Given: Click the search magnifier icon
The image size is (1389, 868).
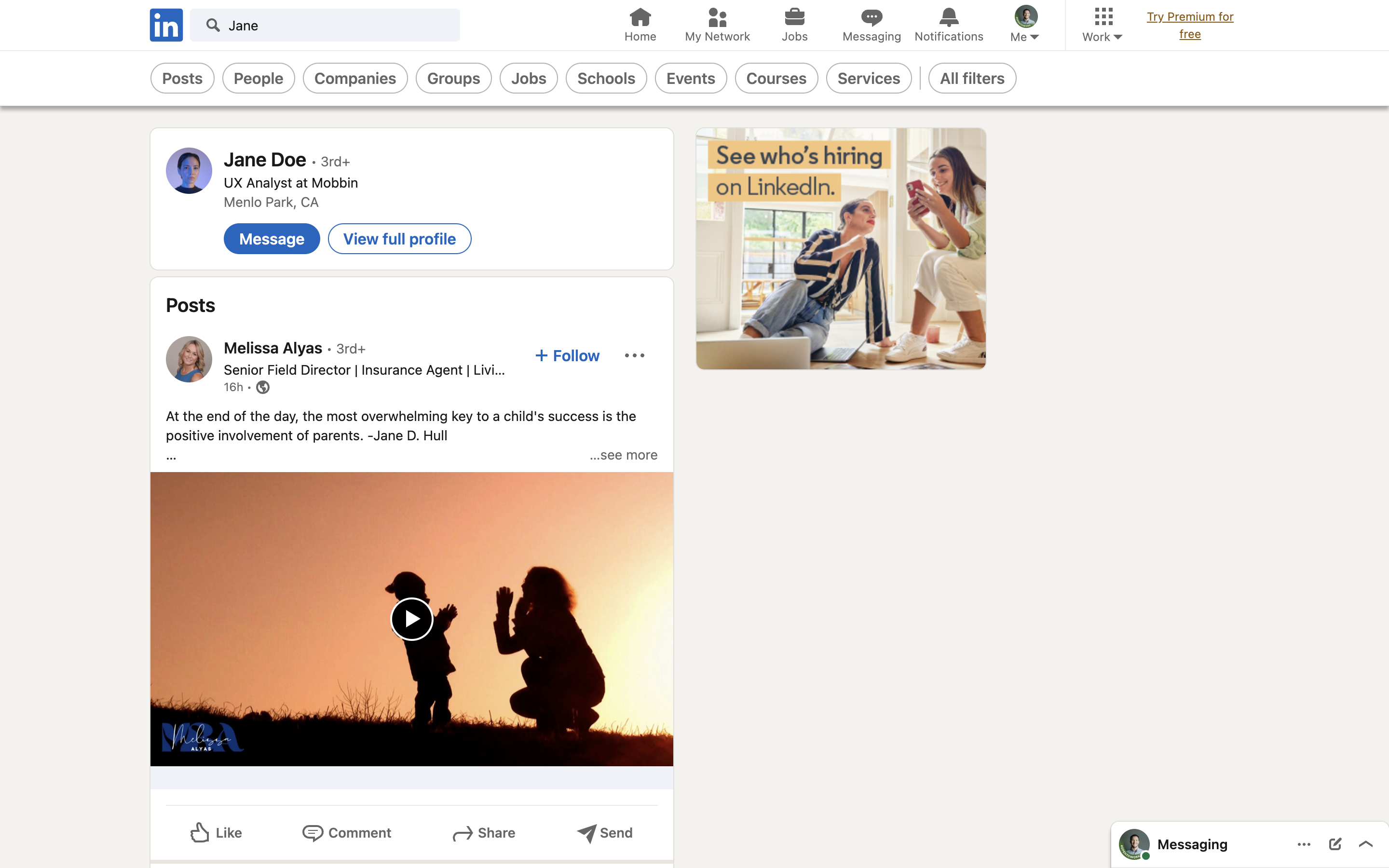Looking at the screenshot, I should click(x=213, y=25).
